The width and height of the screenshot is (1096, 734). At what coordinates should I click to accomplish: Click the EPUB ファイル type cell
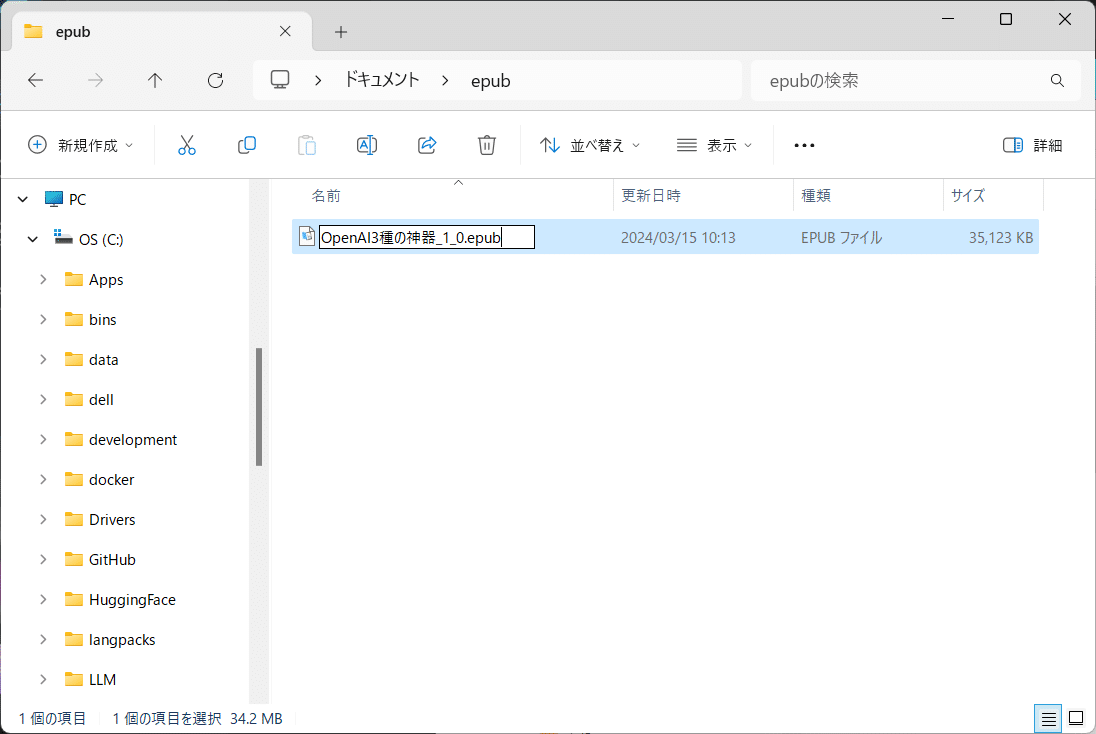pyautogui.click(x=842, y=238)
